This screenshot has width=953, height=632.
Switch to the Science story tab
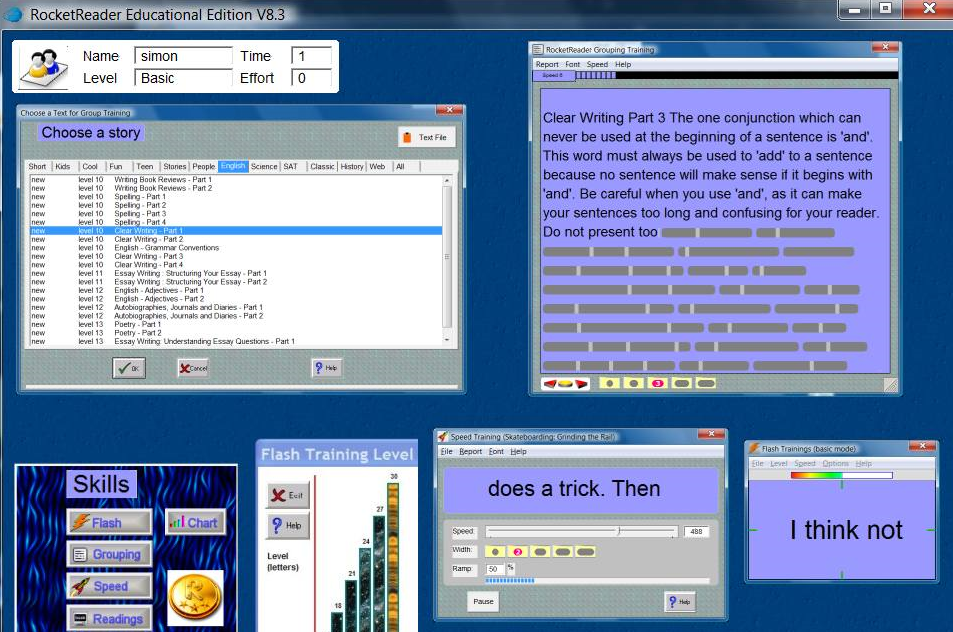[x=264, y=167]
